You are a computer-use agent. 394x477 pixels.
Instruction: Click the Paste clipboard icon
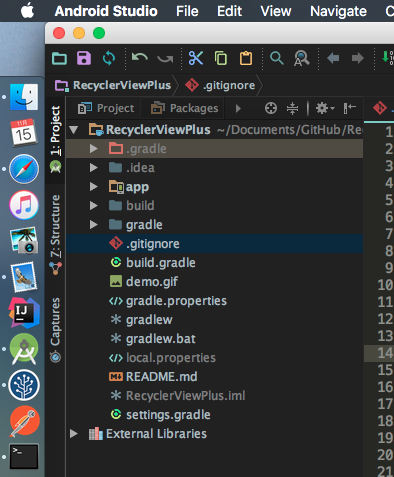246,58
